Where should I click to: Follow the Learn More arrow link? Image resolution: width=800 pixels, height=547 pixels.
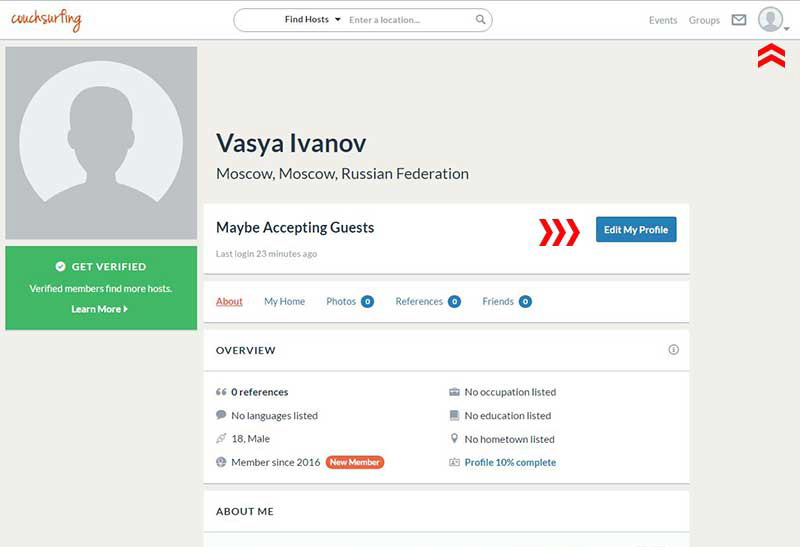[x=99, y=309]
